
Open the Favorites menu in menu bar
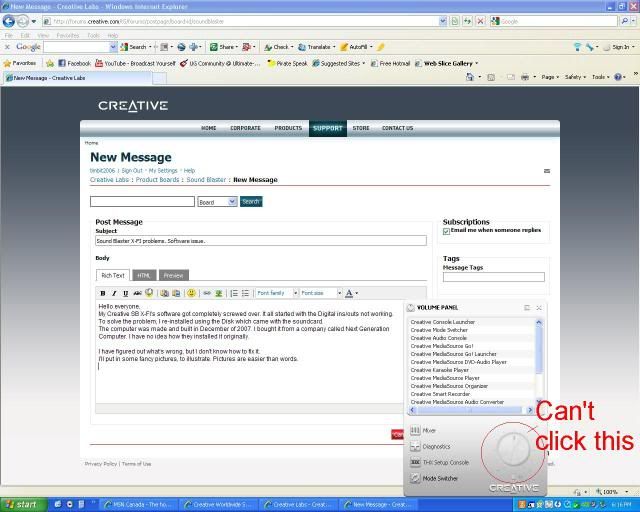pos(68,36)
